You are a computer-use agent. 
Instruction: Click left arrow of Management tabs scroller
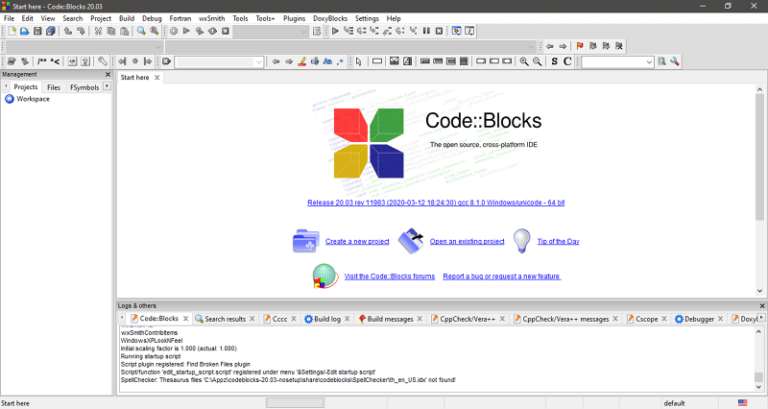6,87
